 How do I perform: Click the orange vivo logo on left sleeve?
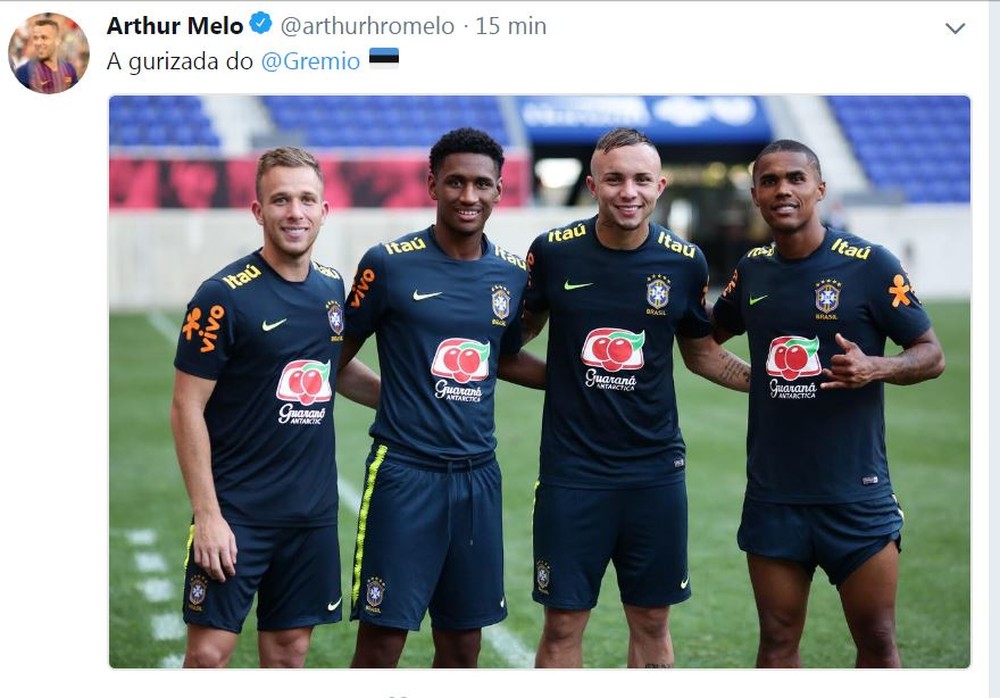[204, 327]
